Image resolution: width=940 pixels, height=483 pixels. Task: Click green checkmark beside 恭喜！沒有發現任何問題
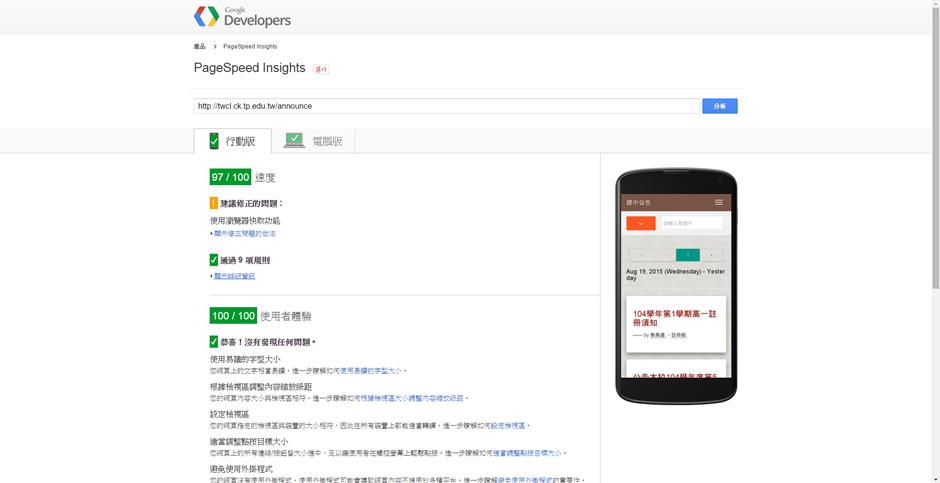214,342
